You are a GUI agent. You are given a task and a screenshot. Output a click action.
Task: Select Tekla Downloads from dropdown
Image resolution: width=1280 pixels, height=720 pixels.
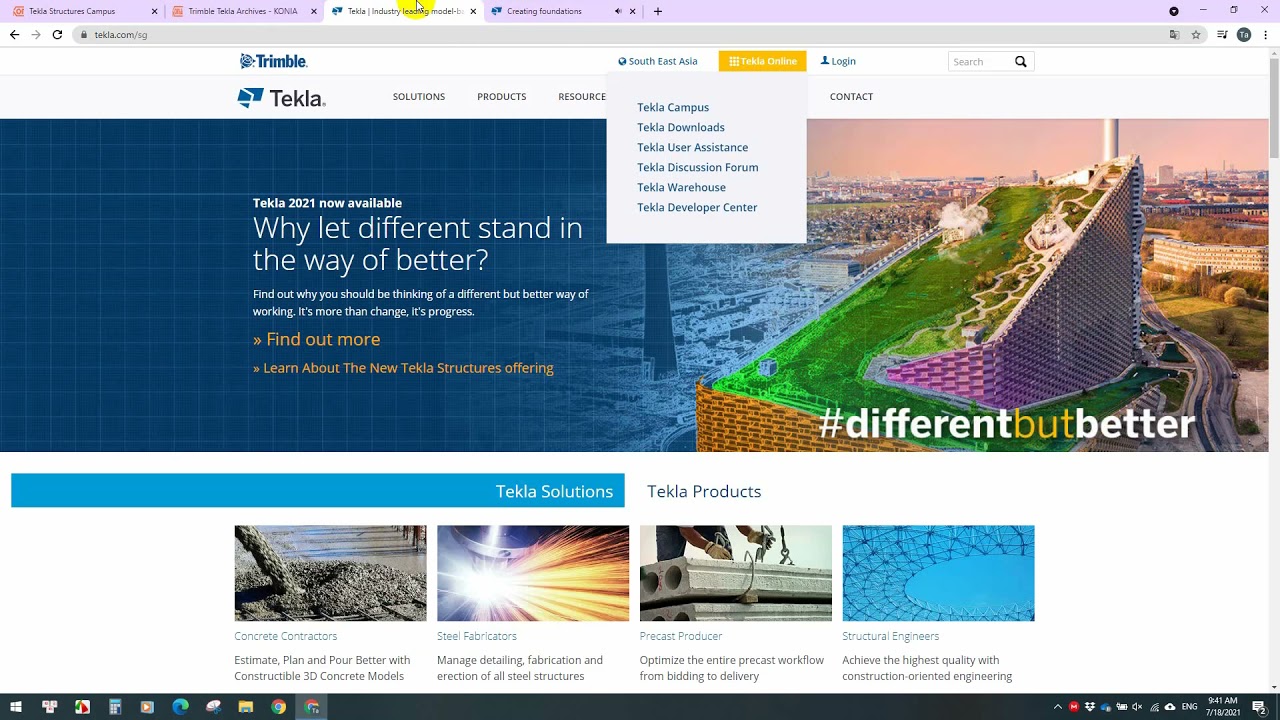tap(681, 127)
